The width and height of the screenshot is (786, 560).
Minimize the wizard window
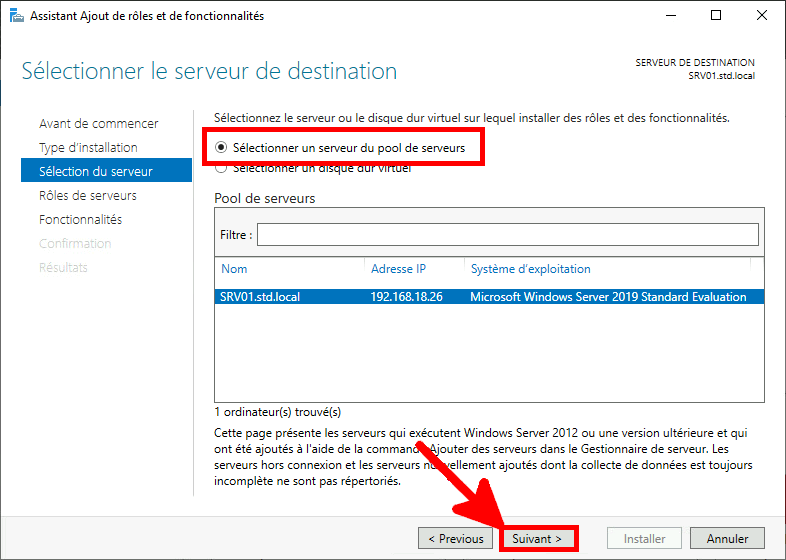(x=671, y=16)
